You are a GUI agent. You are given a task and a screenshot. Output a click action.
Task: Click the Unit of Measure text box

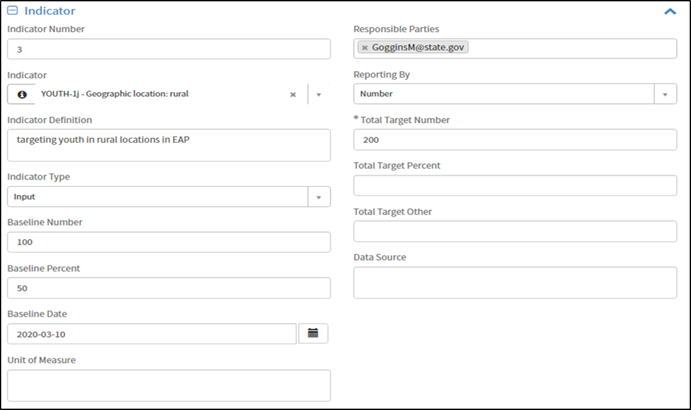[168, 385]
